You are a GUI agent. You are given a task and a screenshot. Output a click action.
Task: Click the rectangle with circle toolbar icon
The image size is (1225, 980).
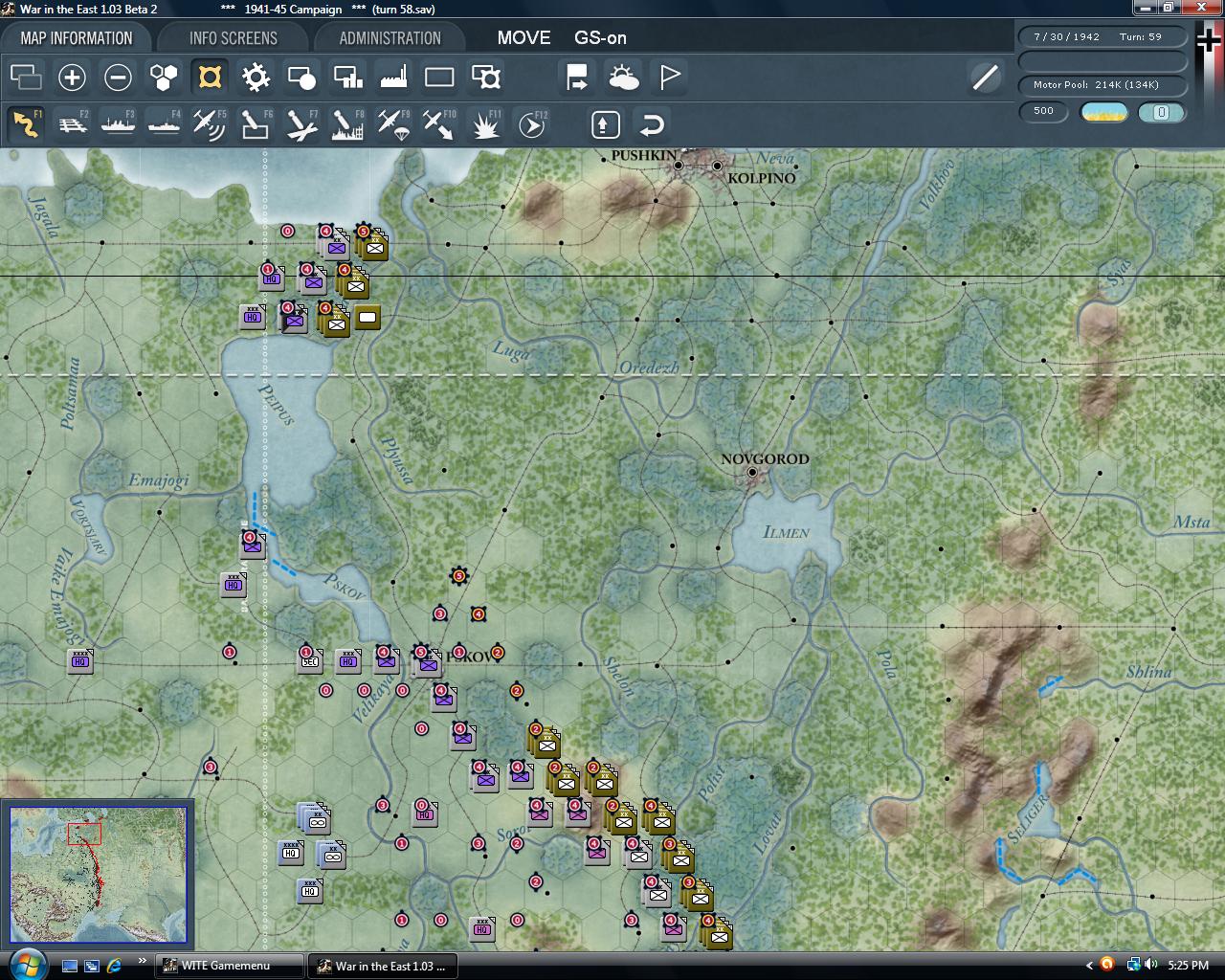tap(301, 77)
